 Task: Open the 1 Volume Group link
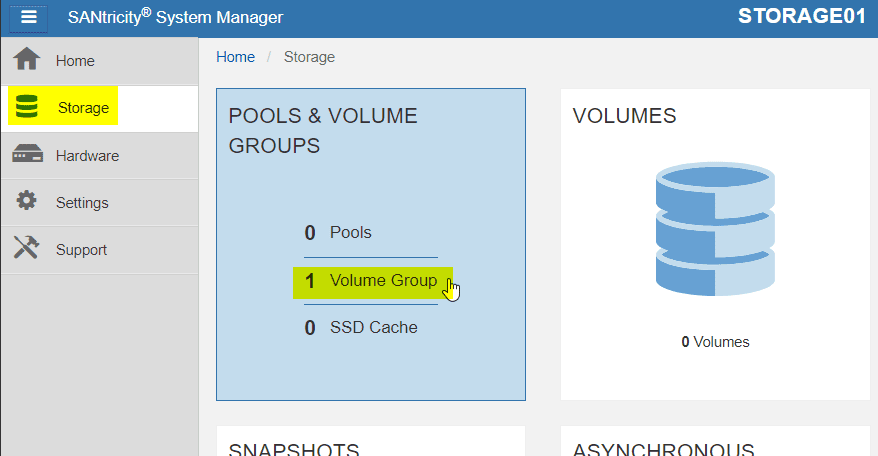[371, 281]
